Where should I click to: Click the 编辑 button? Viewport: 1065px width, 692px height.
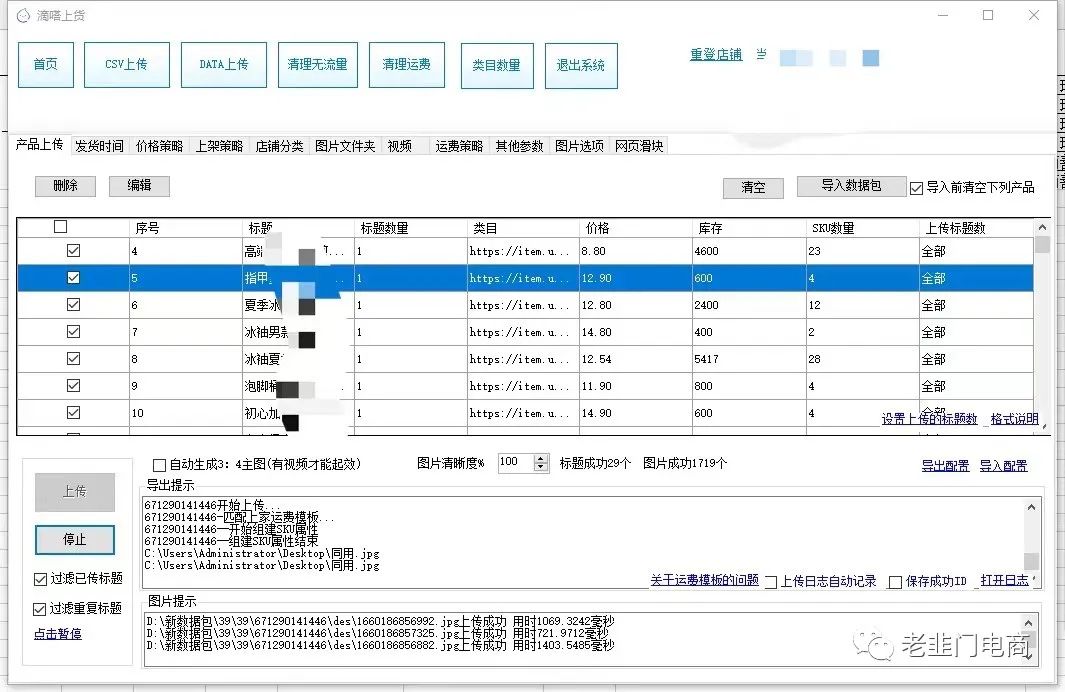[139, 186]
